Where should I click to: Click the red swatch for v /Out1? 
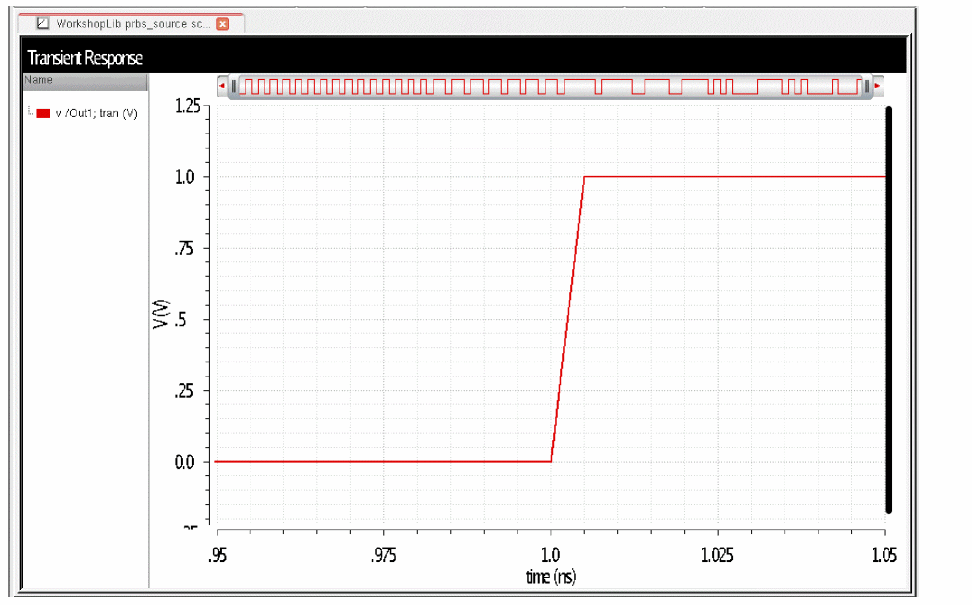click(43, 114)
